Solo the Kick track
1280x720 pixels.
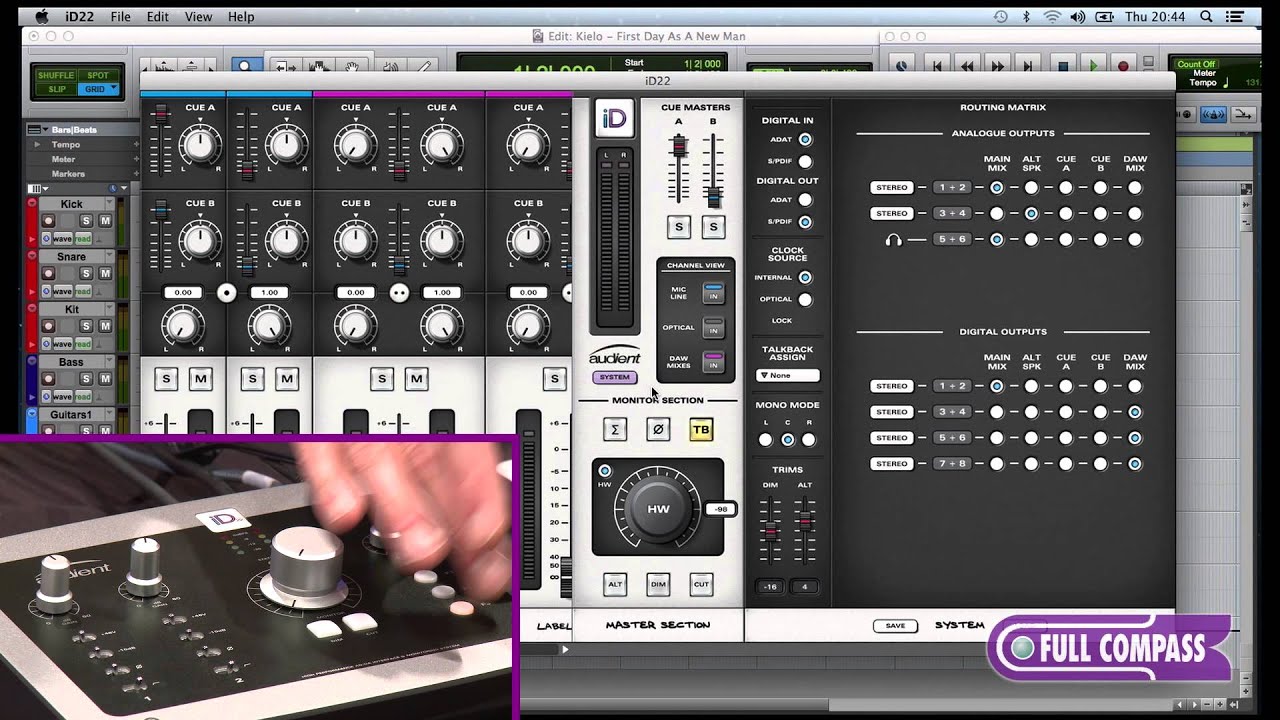pyautogui.click(x=86, y=221)
